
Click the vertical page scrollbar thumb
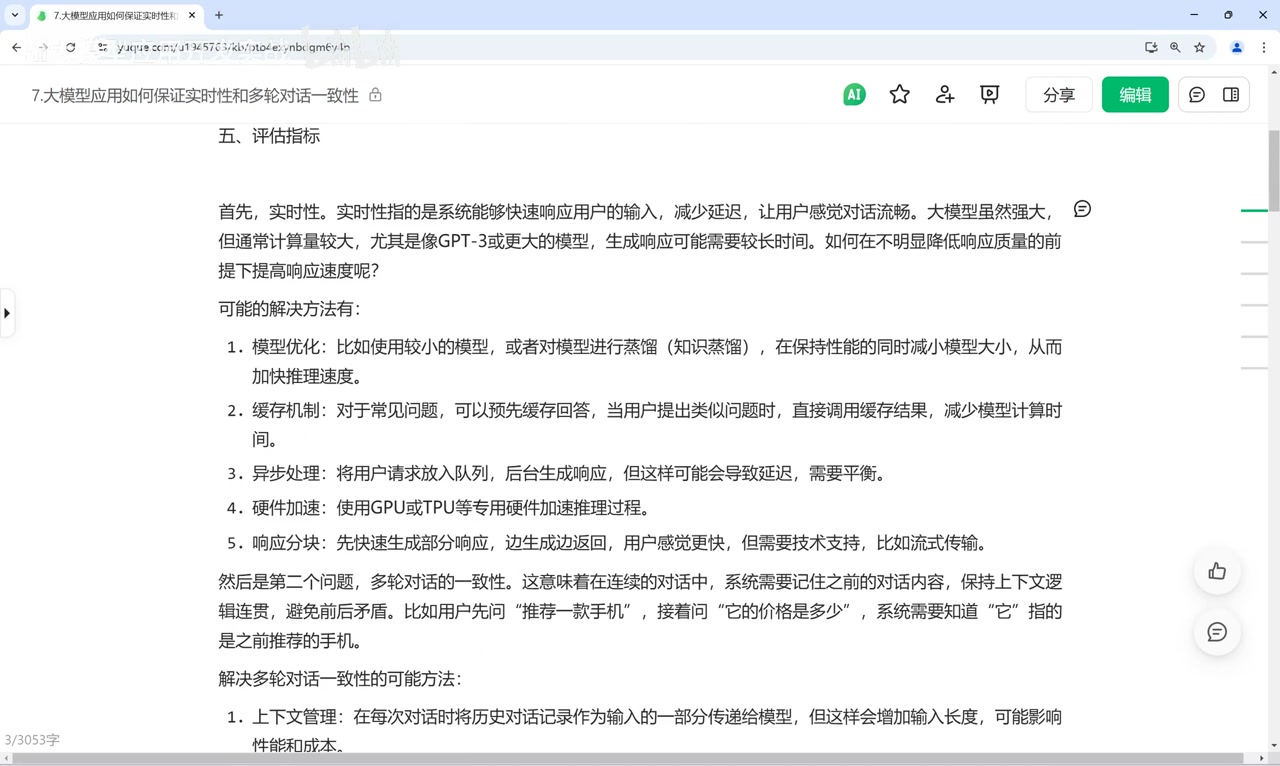point(1274,170)
